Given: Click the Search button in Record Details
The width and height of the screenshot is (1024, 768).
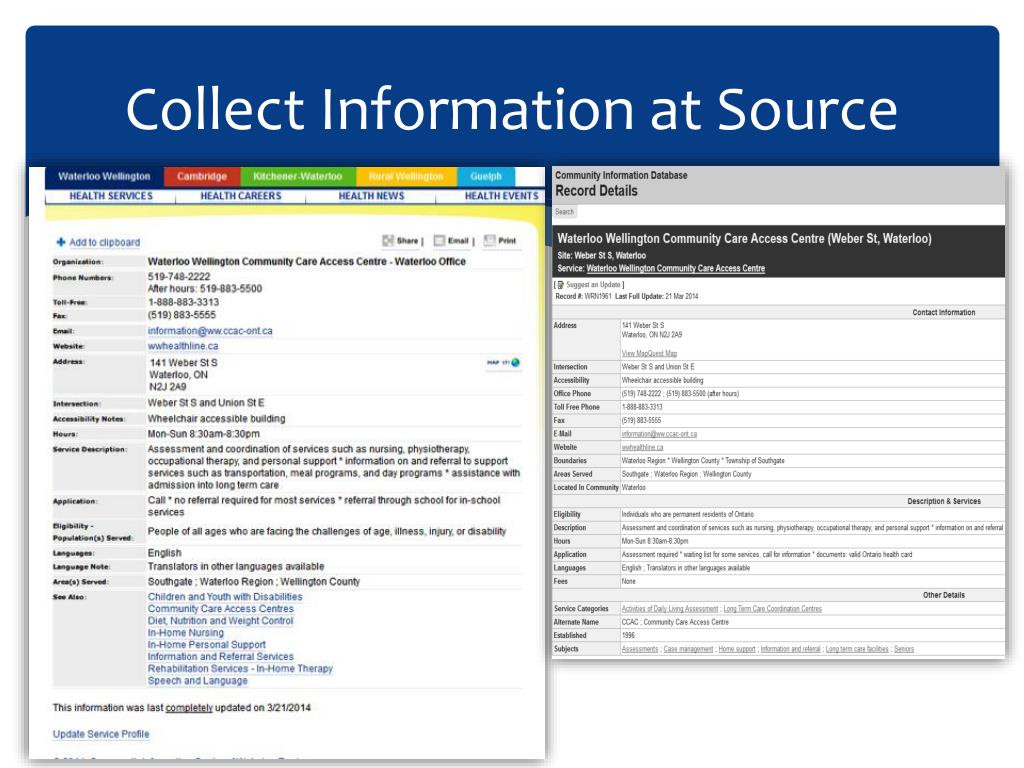Looking at the screenshot, I should click(x=565, y=212).
